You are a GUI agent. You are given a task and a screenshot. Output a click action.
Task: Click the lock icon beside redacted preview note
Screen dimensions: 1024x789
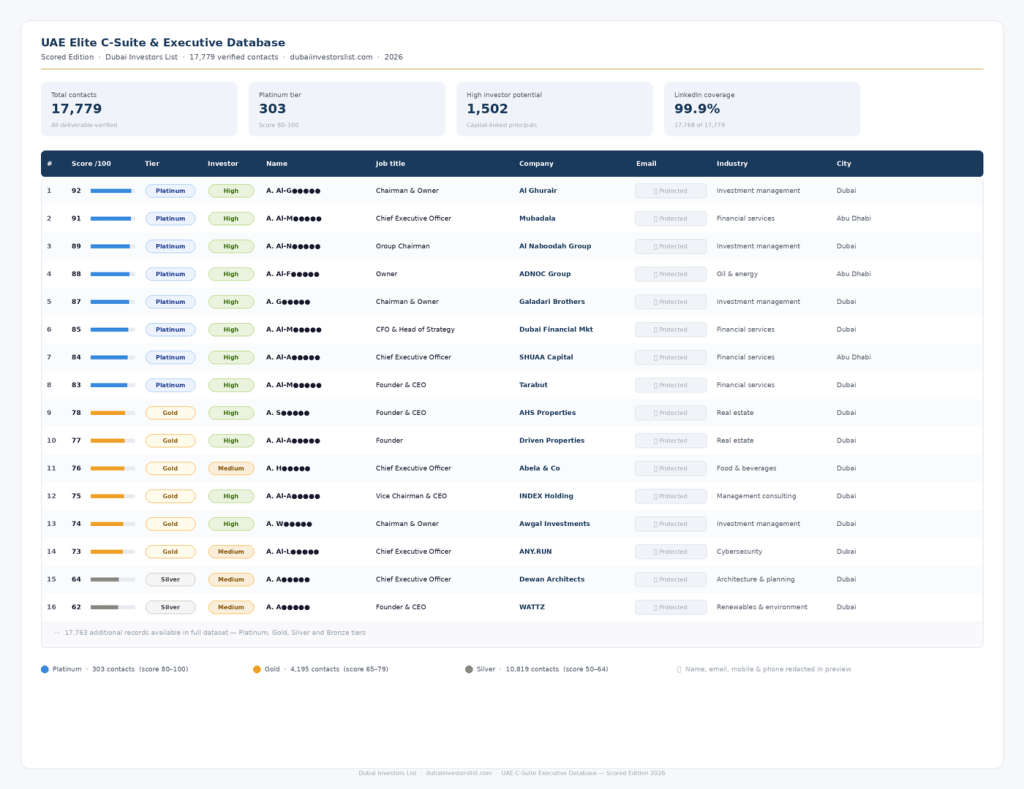click(679, 669)
